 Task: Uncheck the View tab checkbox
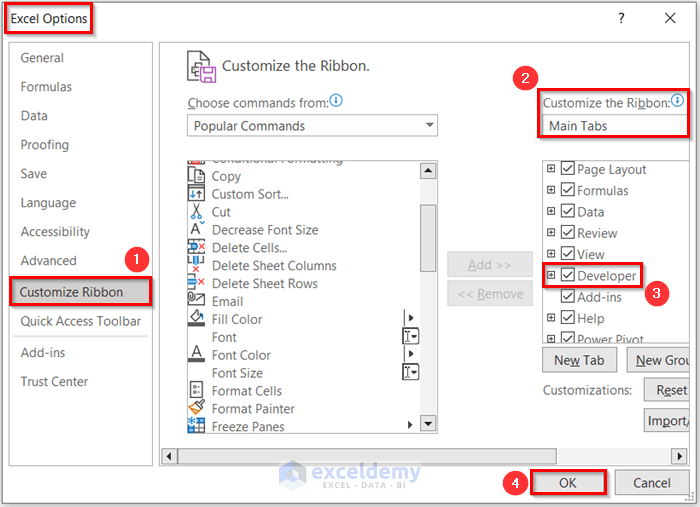pyautogui.click(x=568, y=253)
